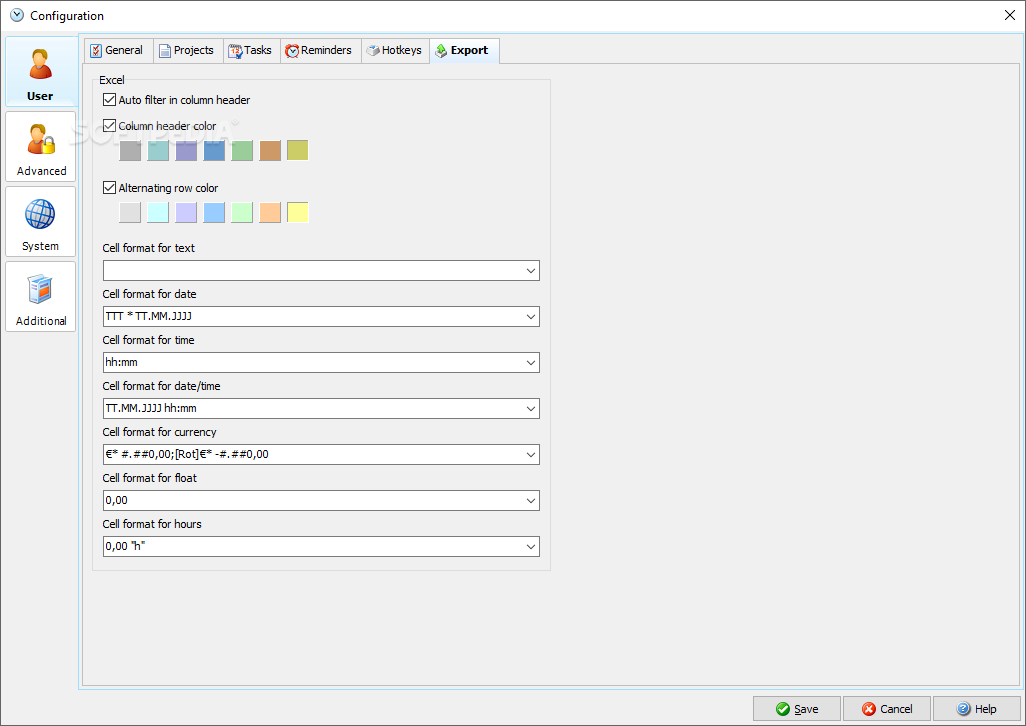Switch to the Projects tab
1026x726 pixels.
tap(188, 50)
